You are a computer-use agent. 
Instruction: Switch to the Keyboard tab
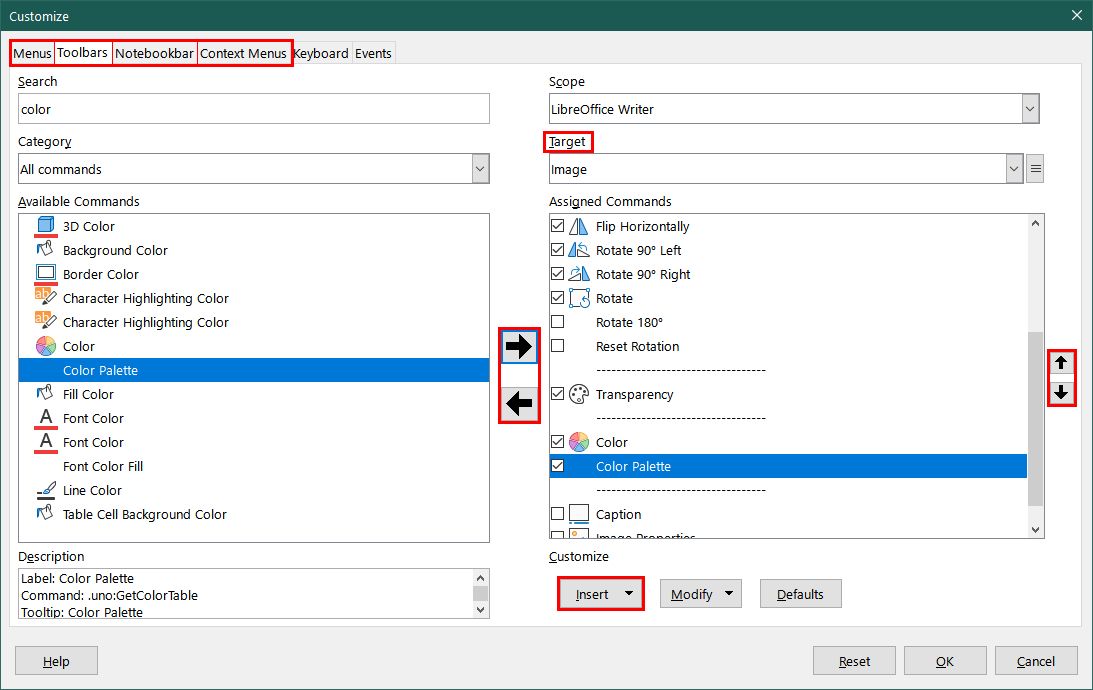(321, 54)
